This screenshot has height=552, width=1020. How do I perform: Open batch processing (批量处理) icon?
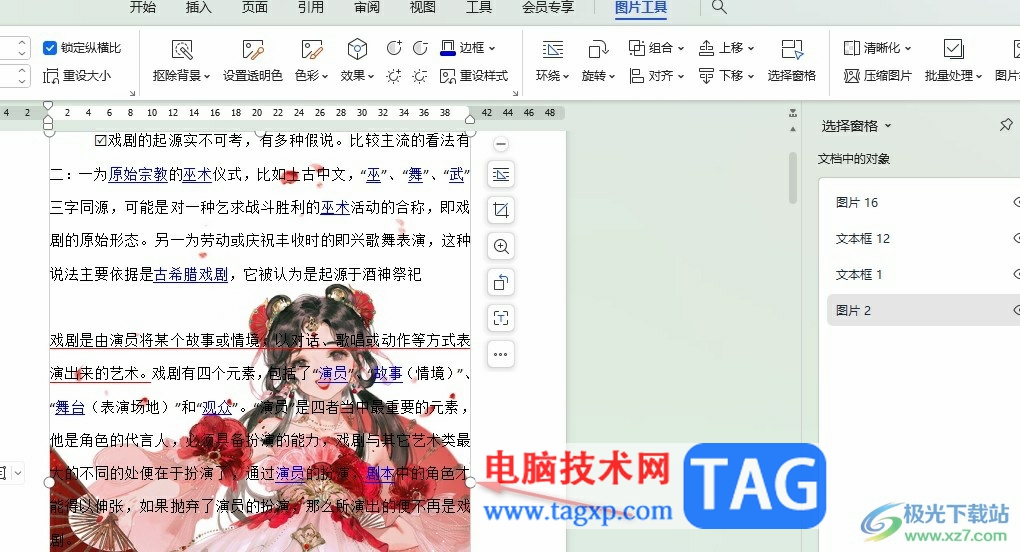pyautogui.click(x=953, y=50)
